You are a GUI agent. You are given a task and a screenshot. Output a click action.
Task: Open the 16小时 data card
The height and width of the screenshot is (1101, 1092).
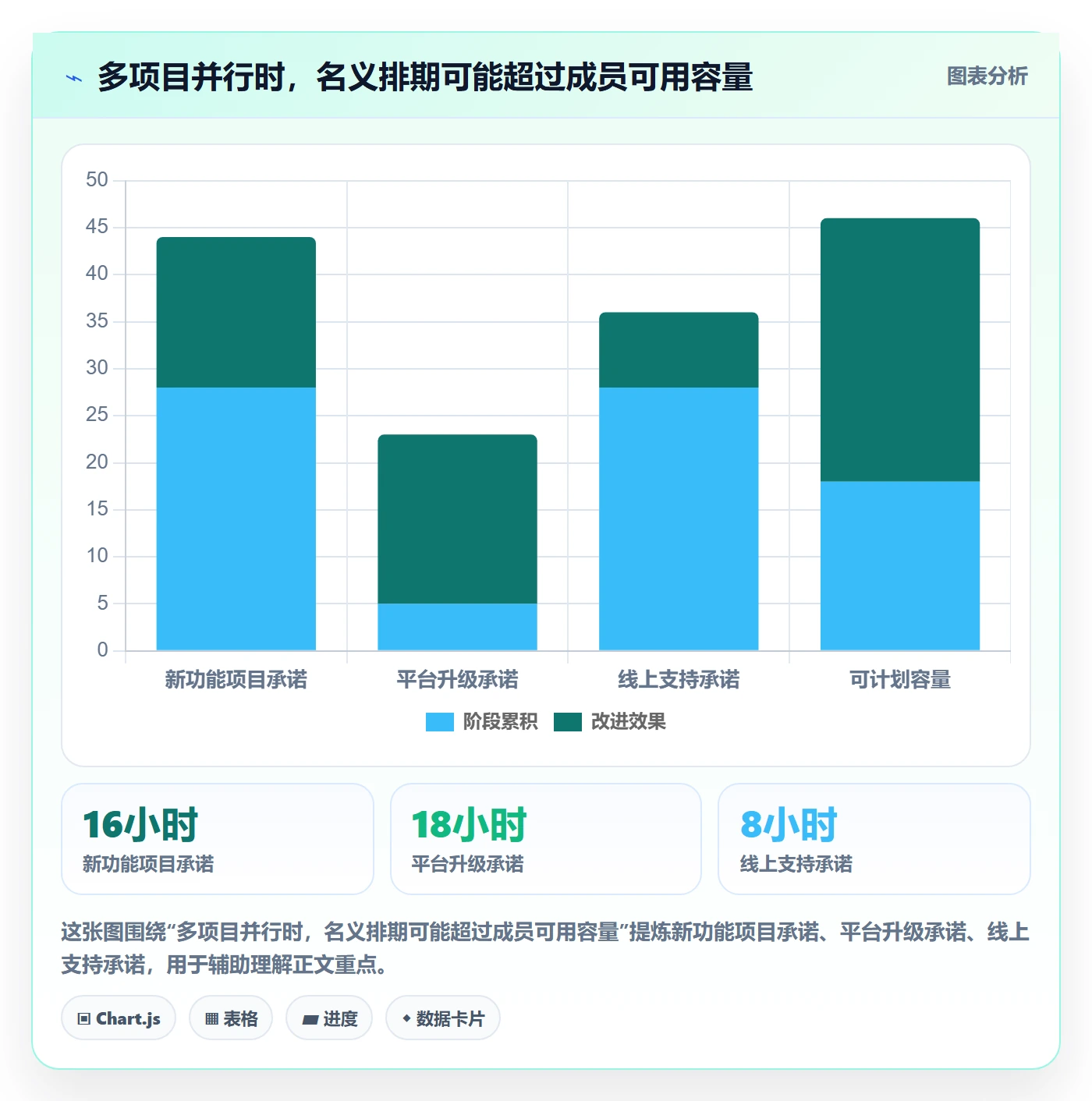pyautogui.click(x=218, y=839)
